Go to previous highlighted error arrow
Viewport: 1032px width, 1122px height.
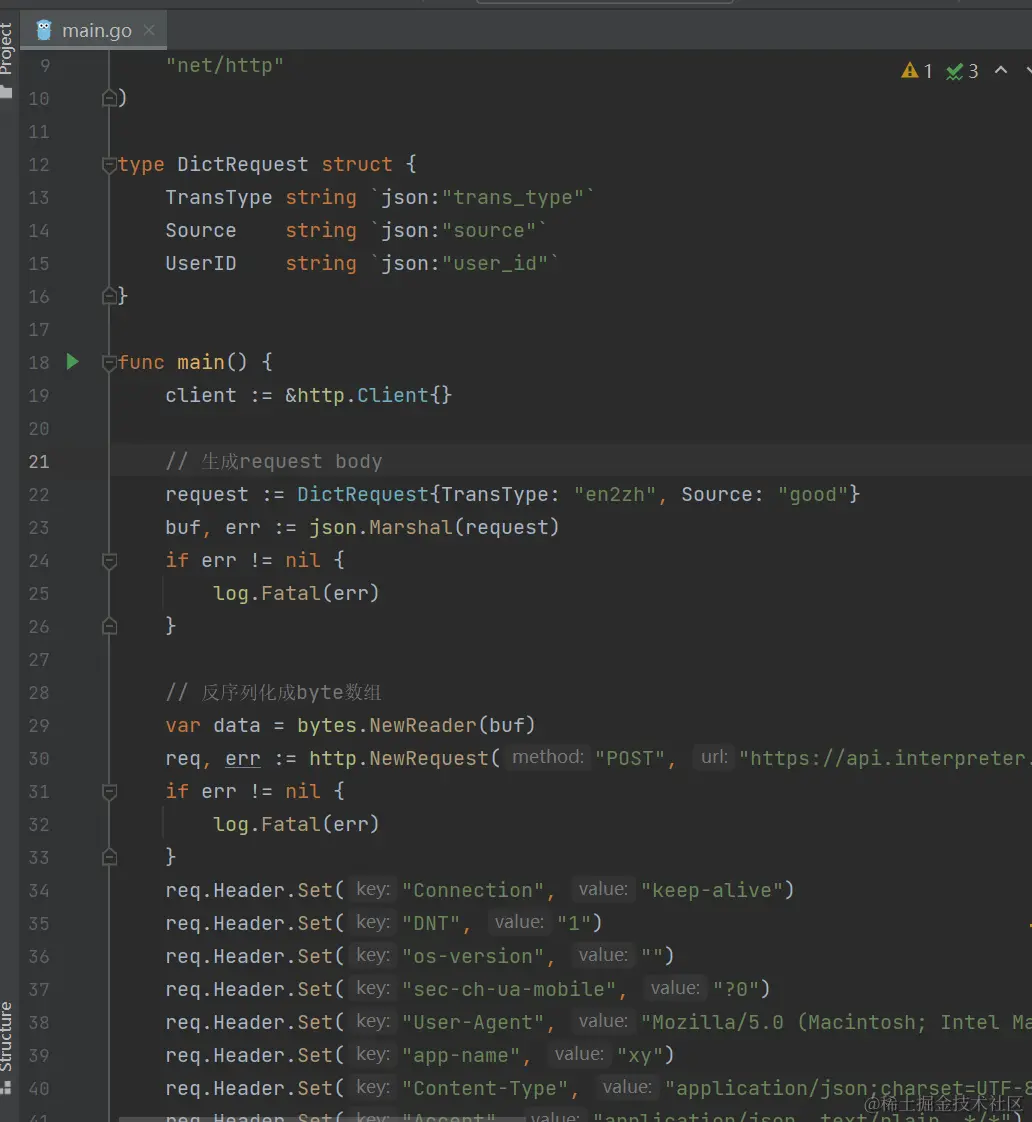1001,70
